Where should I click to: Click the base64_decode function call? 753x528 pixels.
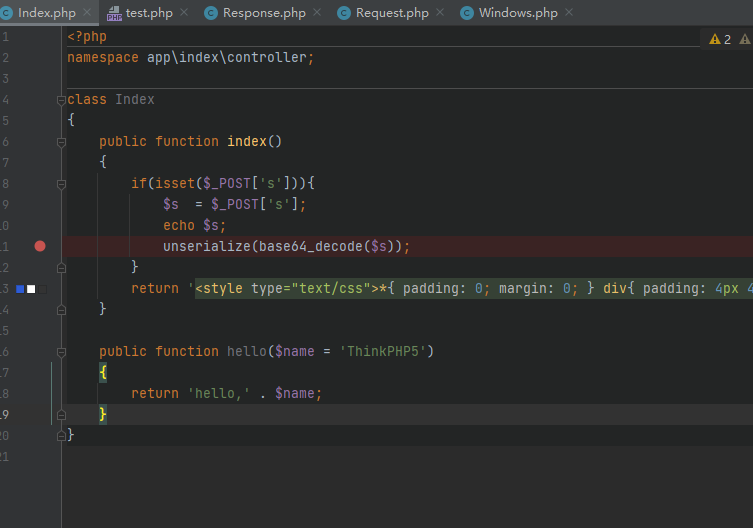pos(311,246)
